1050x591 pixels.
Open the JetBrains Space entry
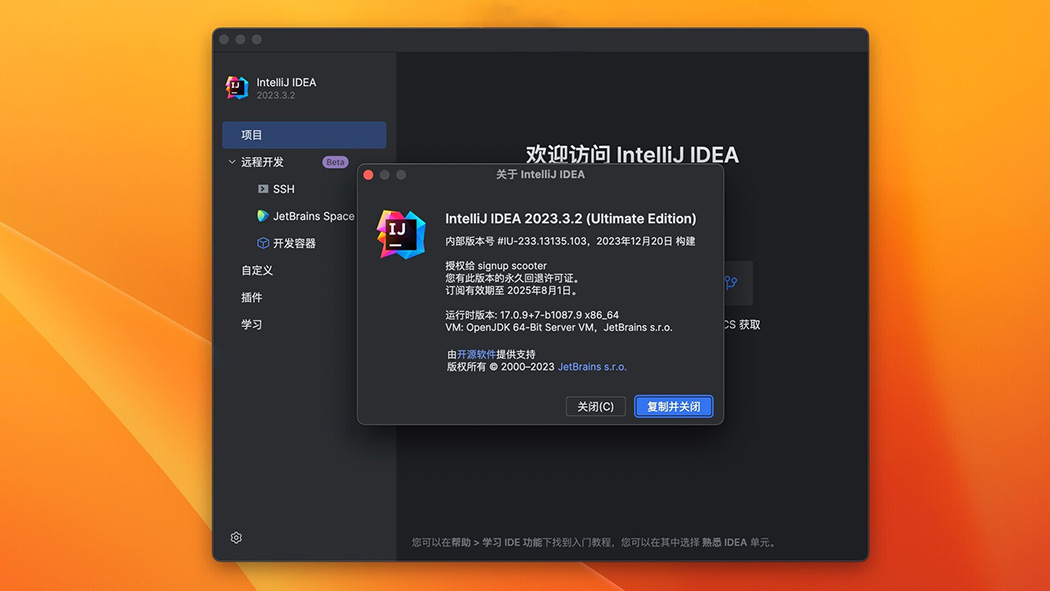click(313, 216)
